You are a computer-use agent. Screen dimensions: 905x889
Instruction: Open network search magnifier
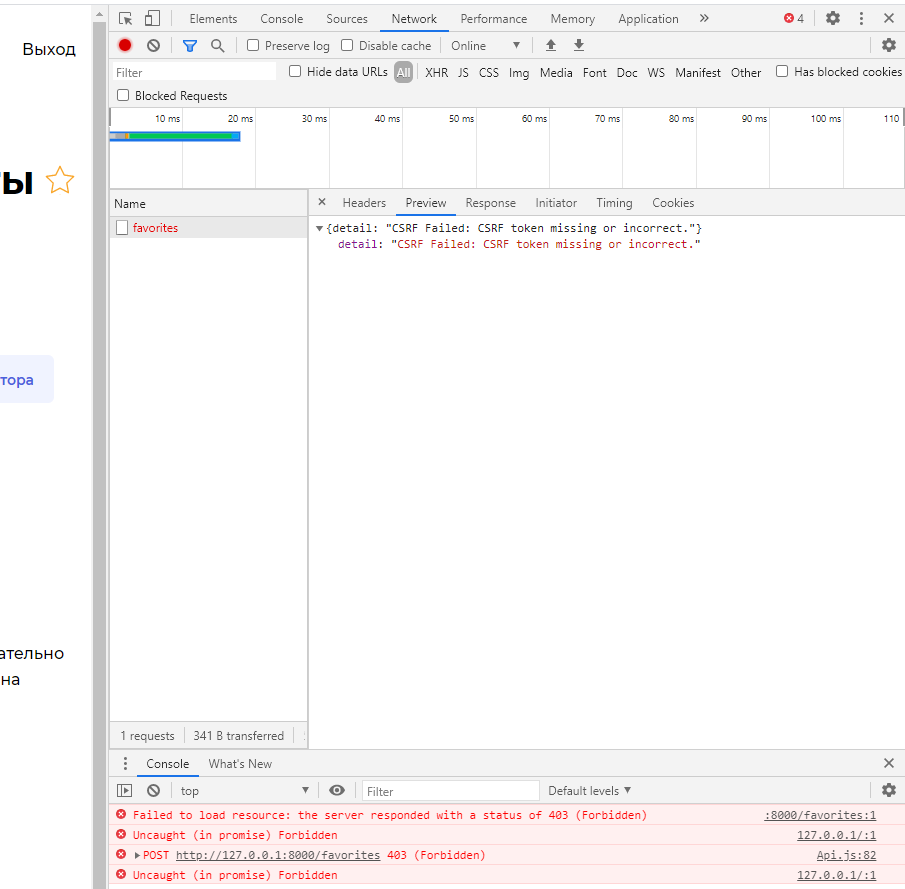click(x=217, y=45)
